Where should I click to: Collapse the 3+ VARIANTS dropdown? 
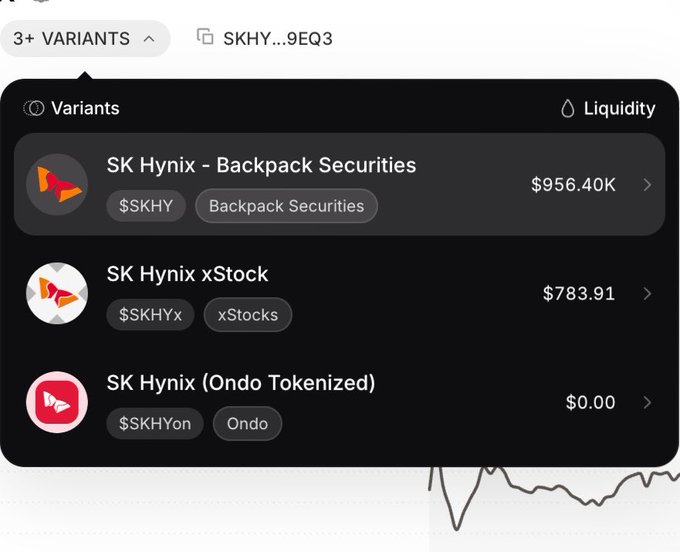coord(85,39)
